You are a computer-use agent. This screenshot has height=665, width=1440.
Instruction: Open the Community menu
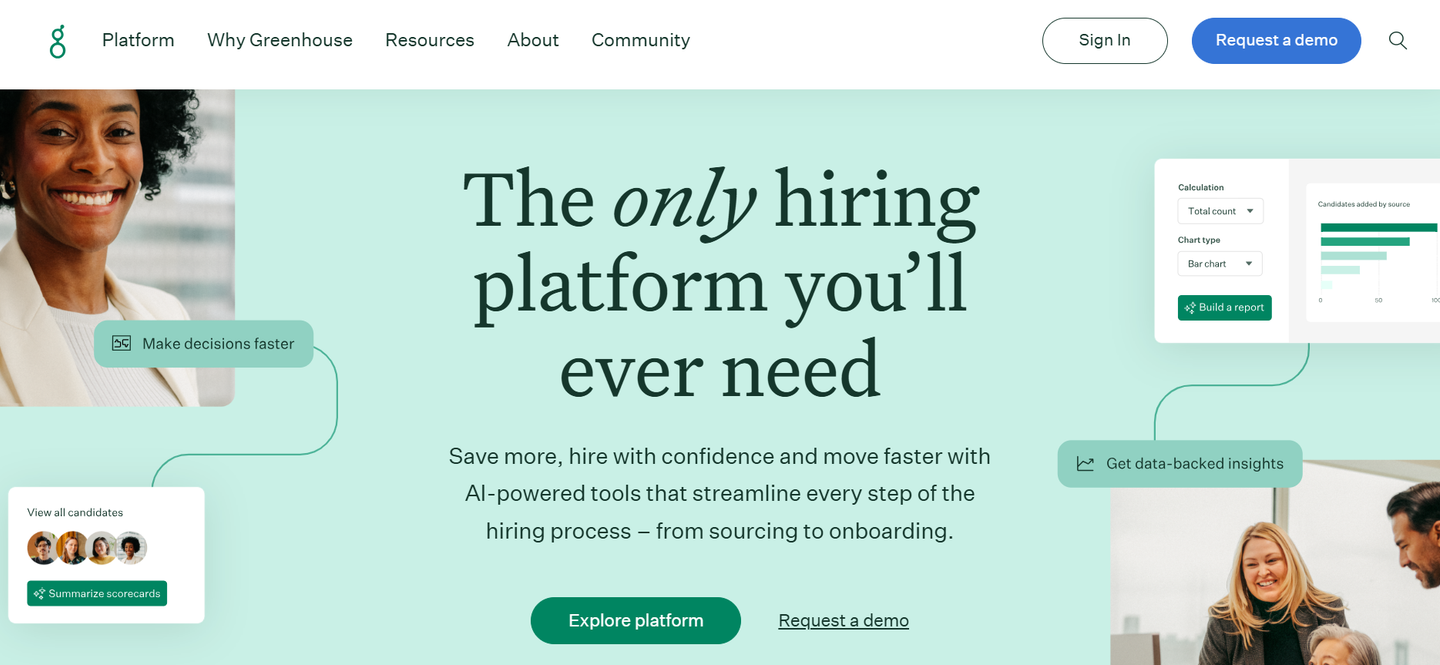pos(641,40)
